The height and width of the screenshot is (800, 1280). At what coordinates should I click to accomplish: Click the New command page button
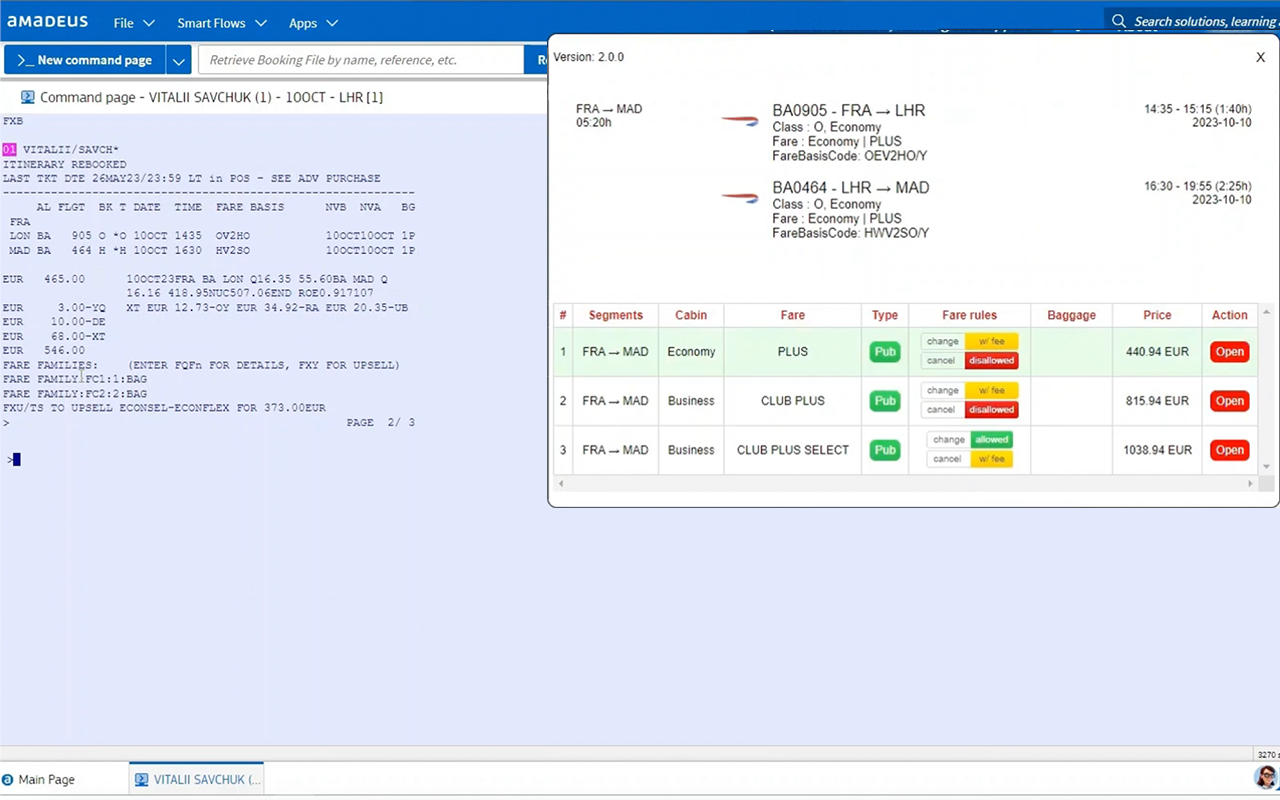click(x=85, y=60)
